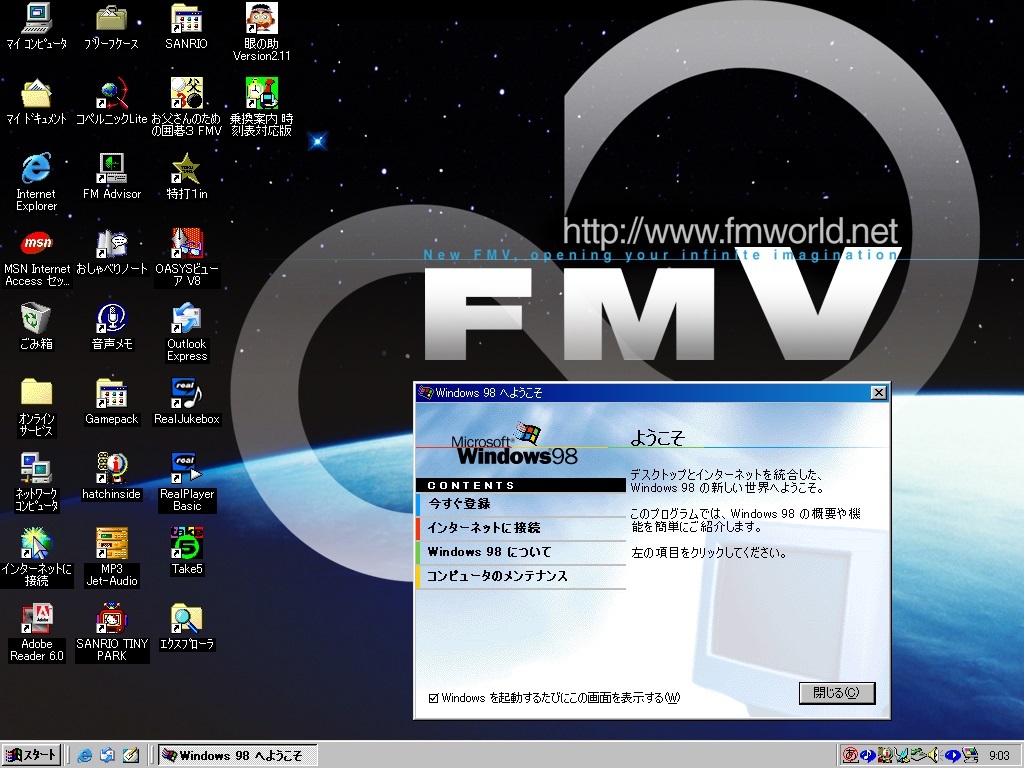The image size is (1024, 768).
Task: Click the green arrow drive tray icon
Action: 919,754
